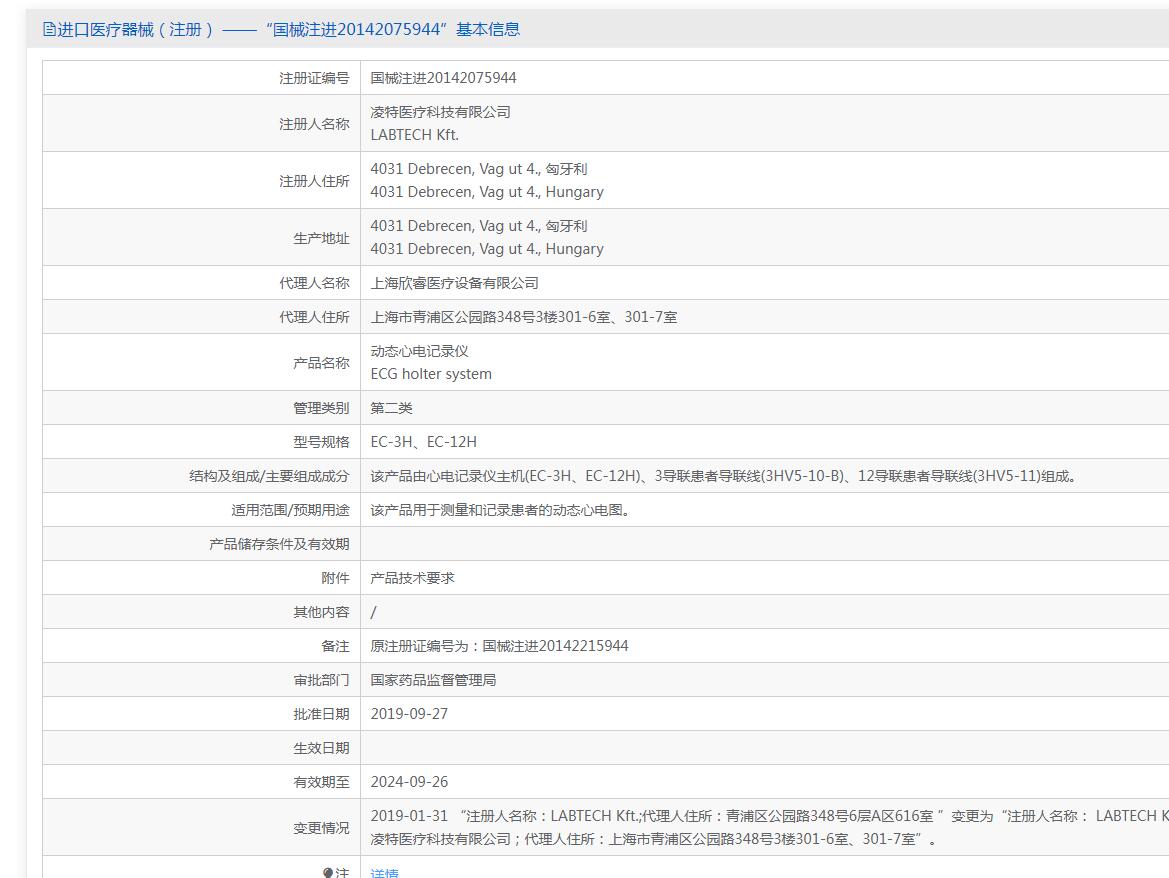Click the document icon before 进口医疗器械 header

click(49, 30)
